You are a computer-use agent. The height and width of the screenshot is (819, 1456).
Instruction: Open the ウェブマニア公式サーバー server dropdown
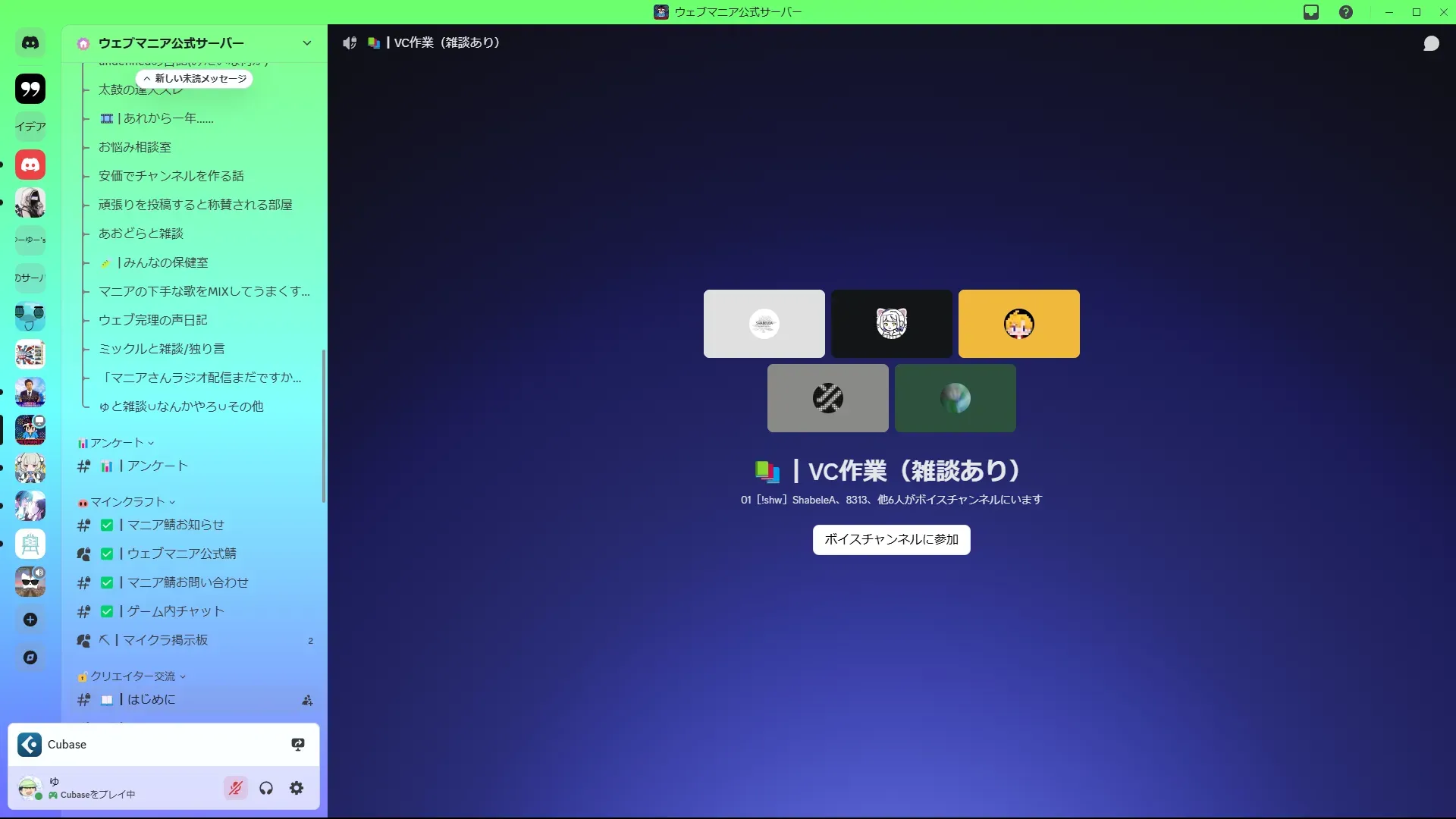[x=306, y=43]
